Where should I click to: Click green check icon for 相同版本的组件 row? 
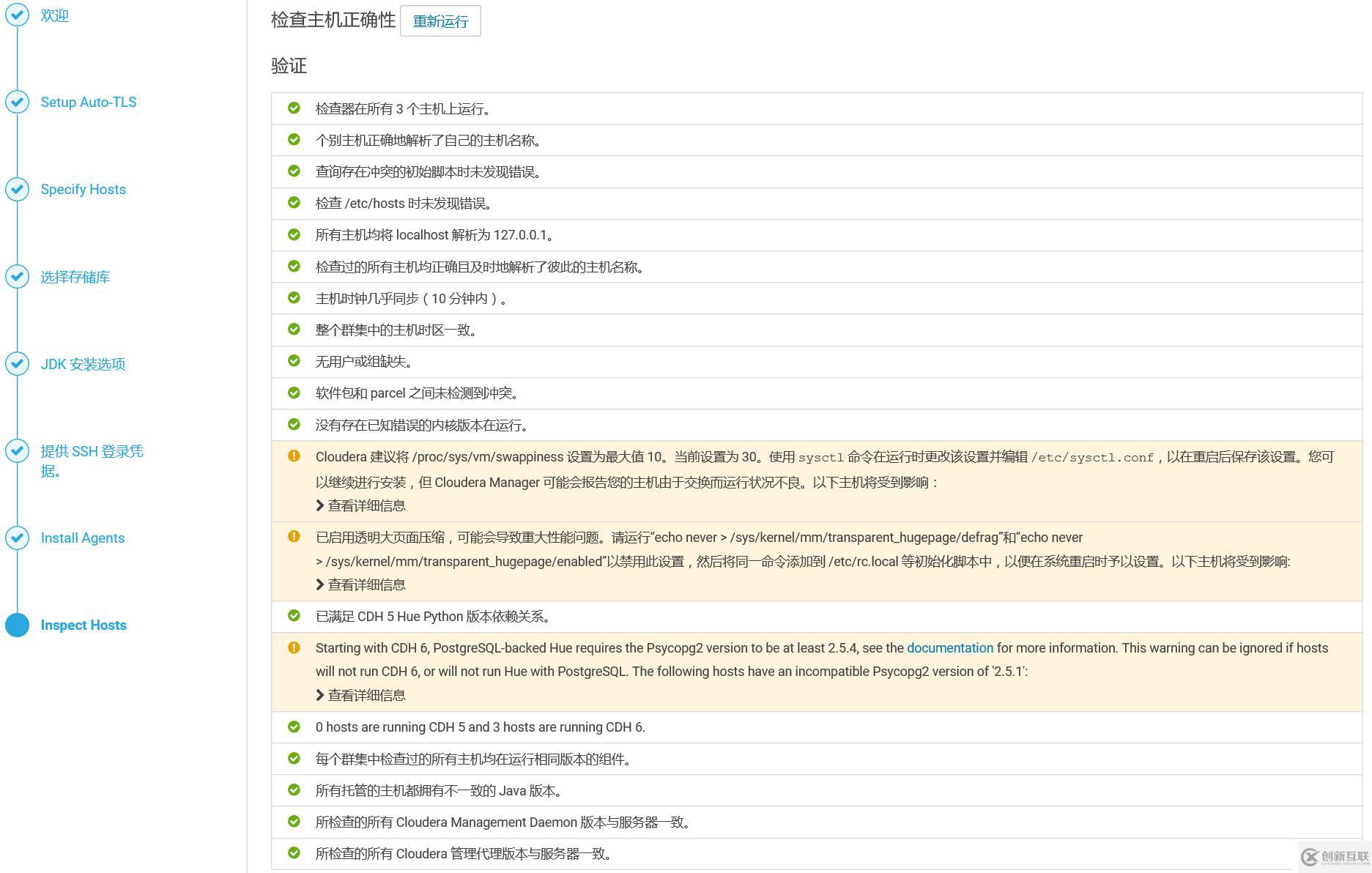(294, 758)
